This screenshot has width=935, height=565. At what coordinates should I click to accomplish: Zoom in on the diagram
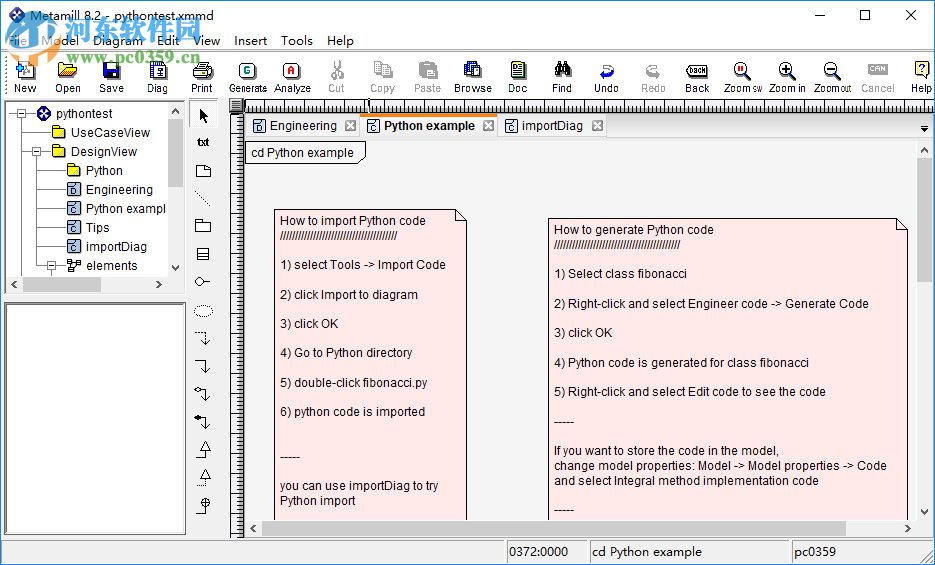pos(787,77)
